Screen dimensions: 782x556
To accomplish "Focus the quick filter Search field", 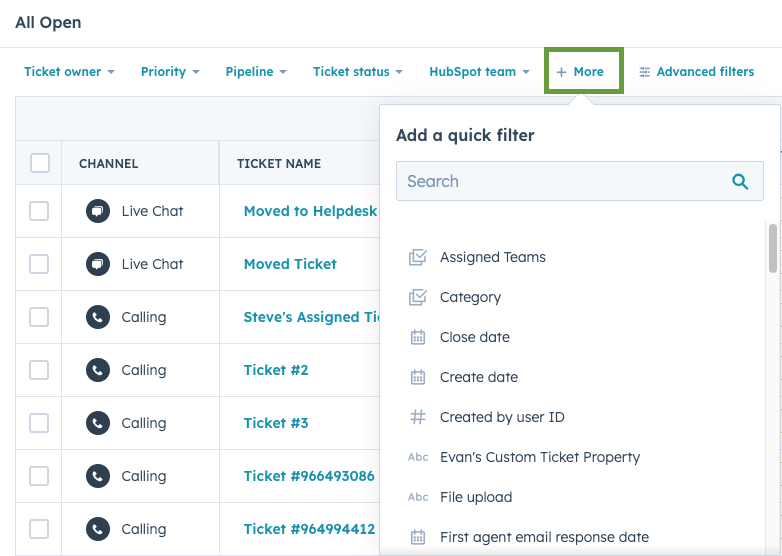I will tap(580, 181).
